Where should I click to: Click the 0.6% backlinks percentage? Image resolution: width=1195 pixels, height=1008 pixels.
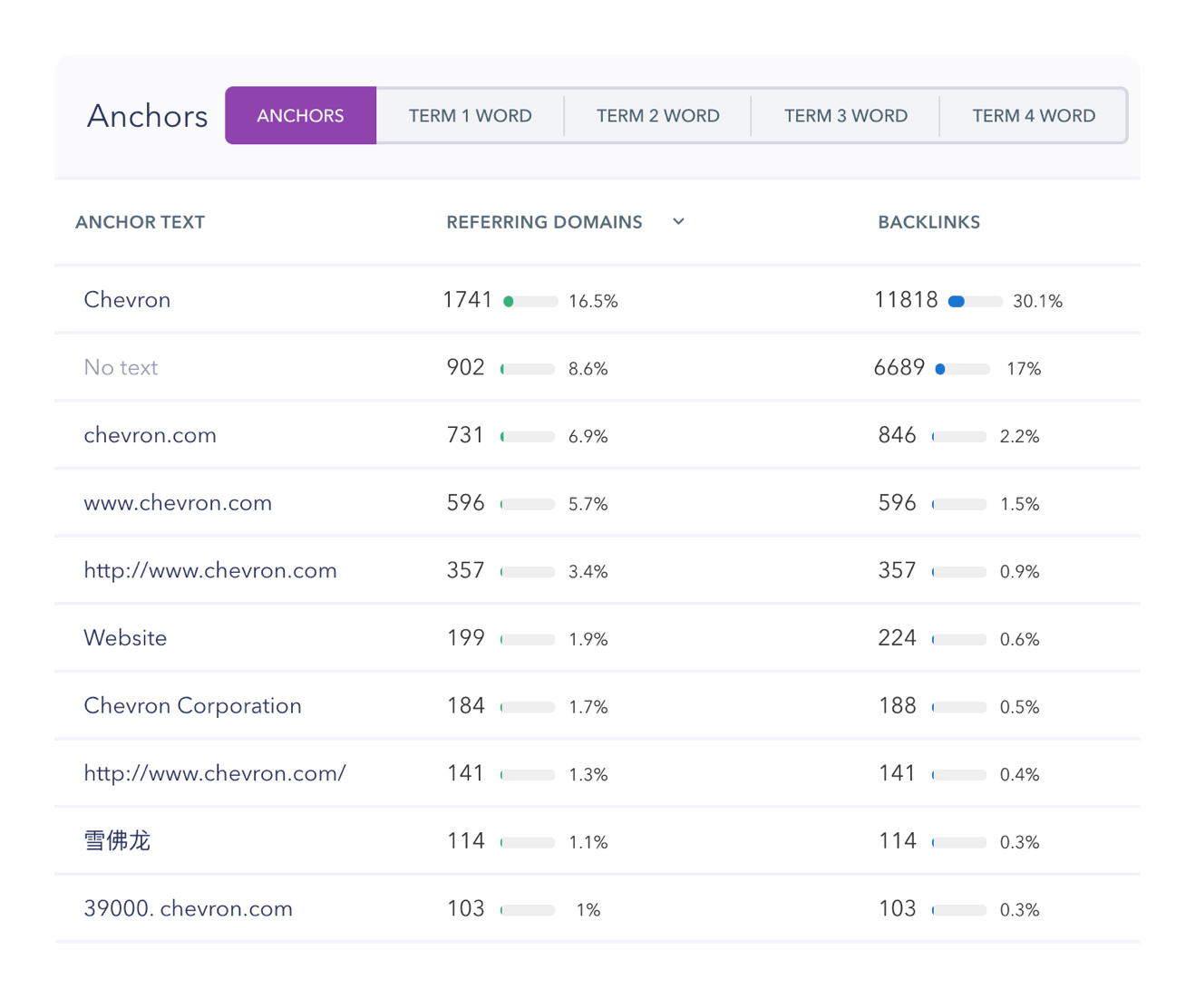pos(1019,640)
